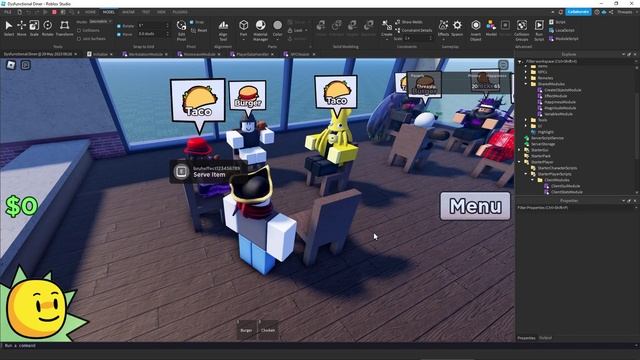Open the FILE menu
The height and width of the screenshot is (360, 640).
point(8,12)
